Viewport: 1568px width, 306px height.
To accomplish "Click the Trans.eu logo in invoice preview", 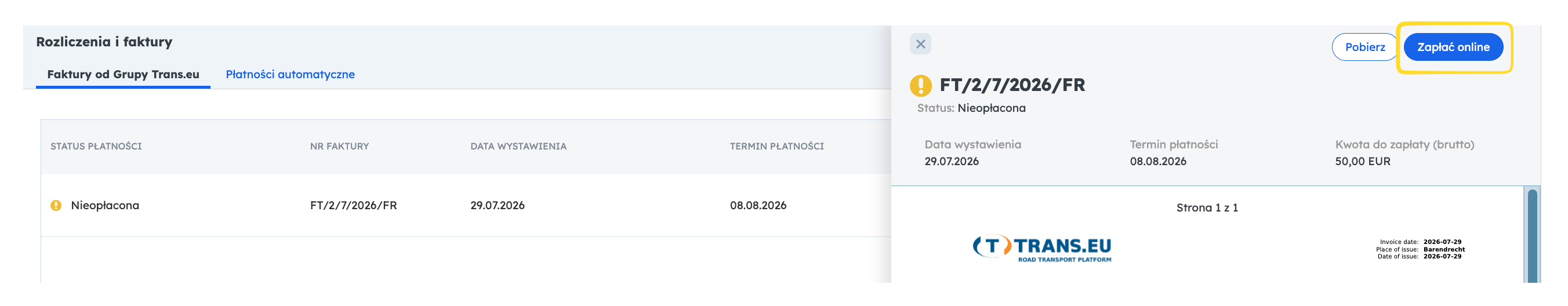I will (1041, 248).
